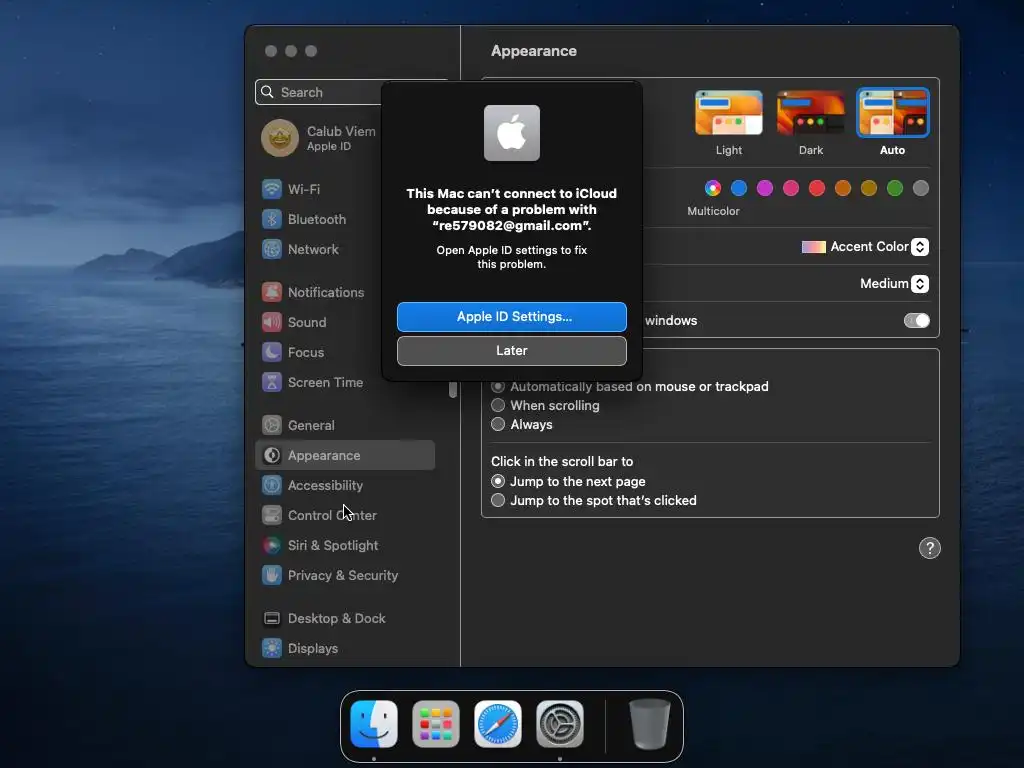1024x768 pixels.
Task: Select Light appearance thumbnail
Action: 729,113
